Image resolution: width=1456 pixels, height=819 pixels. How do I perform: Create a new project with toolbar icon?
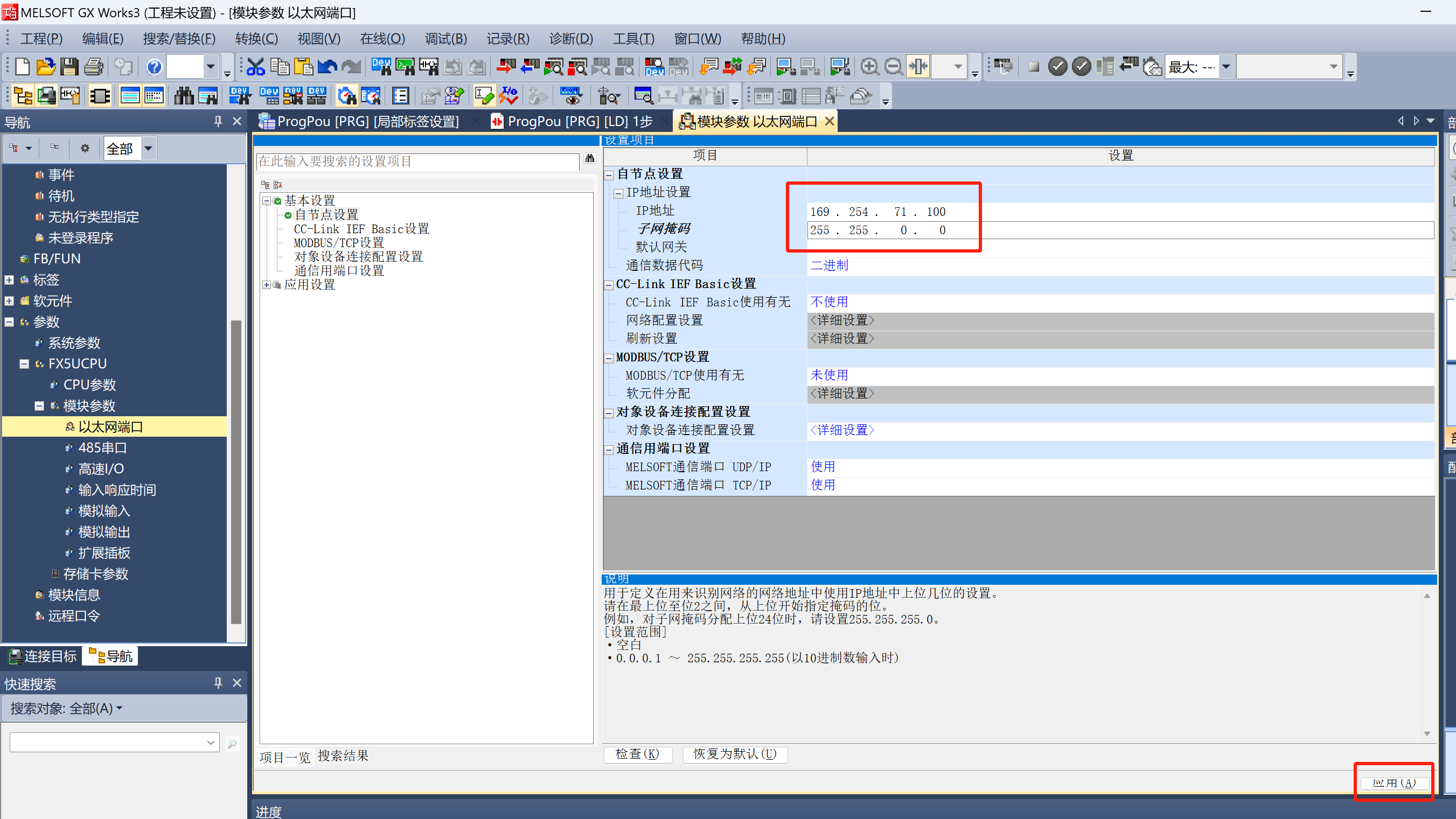[x=22, y=67]
